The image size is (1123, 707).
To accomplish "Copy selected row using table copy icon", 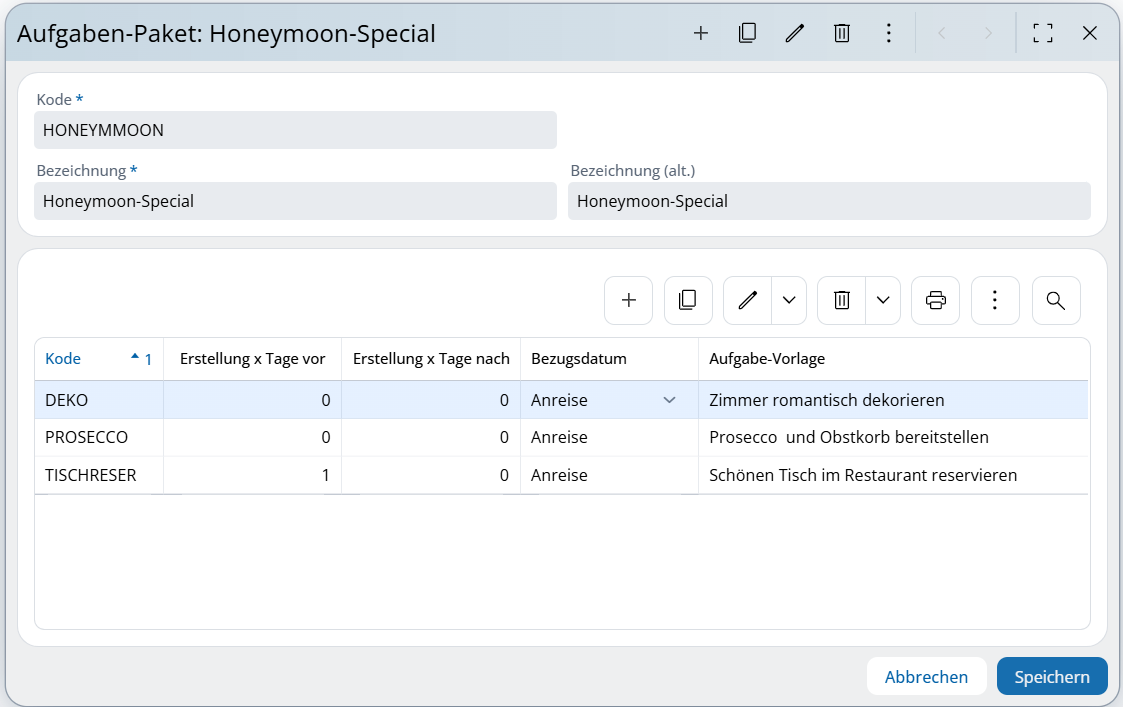I will coord(688,300).
